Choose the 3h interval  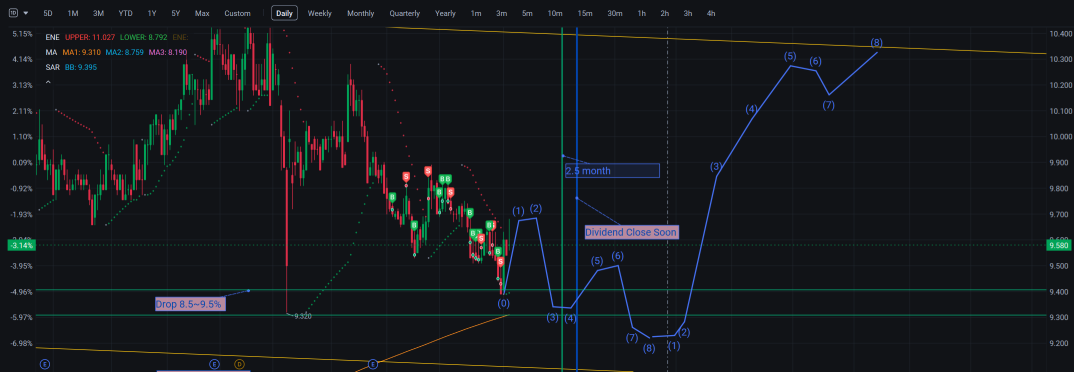click(x=688, y=13)
